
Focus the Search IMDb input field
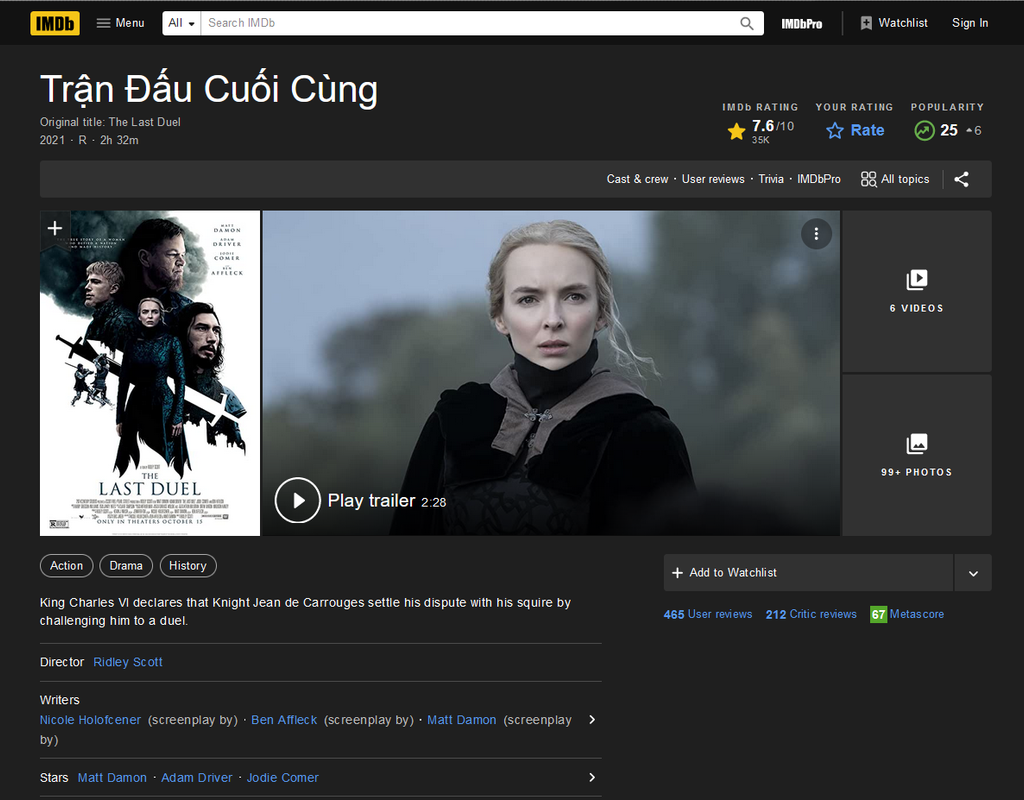coord(468,23)
